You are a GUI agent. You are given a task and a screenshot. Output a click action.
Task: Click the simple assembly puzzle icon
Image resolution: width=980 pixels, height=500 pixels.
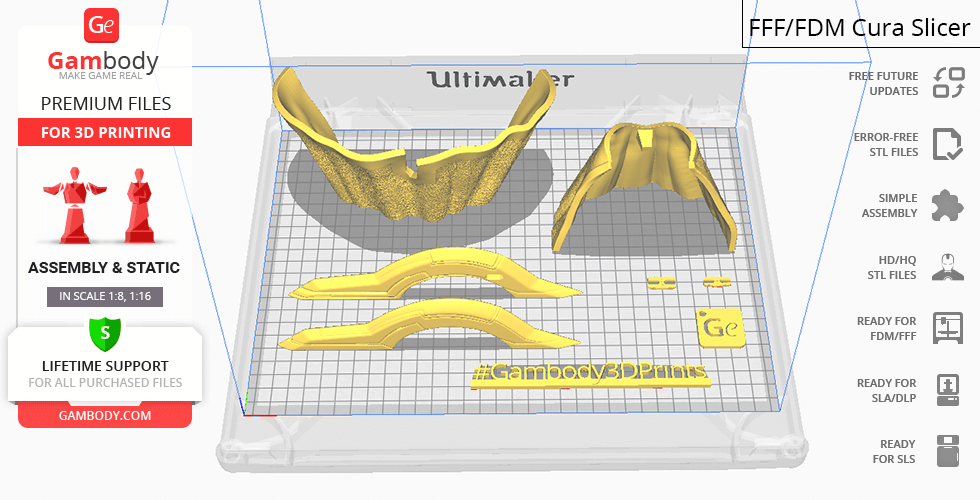947,206
